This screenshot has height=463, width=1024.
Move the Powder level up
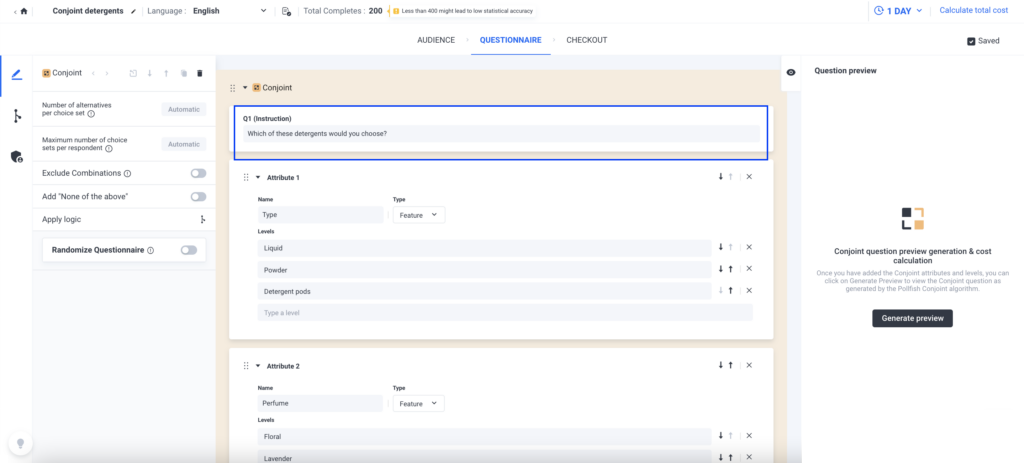730,268
